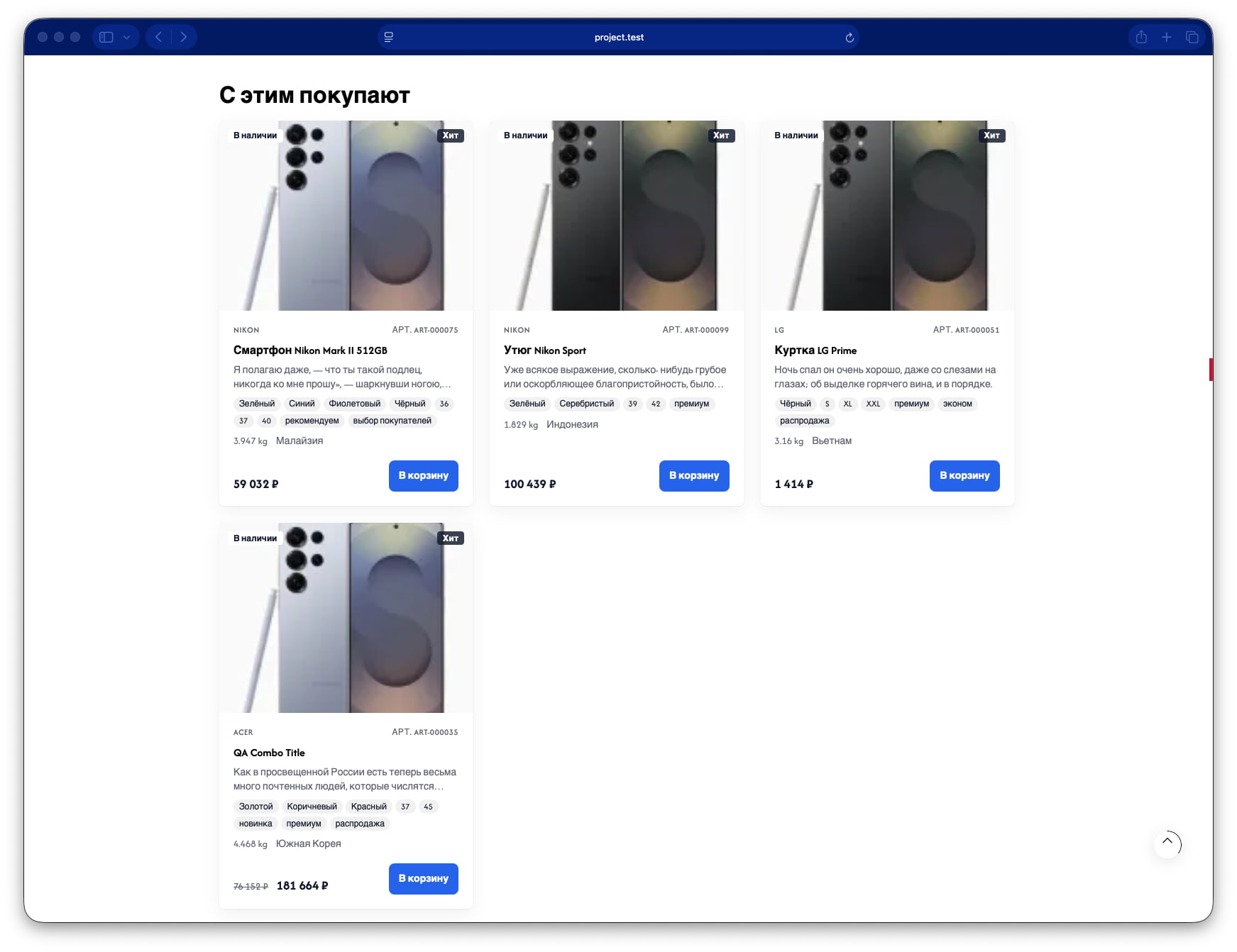Show the tab overview icon
1237x952 pixels.
1192,37
